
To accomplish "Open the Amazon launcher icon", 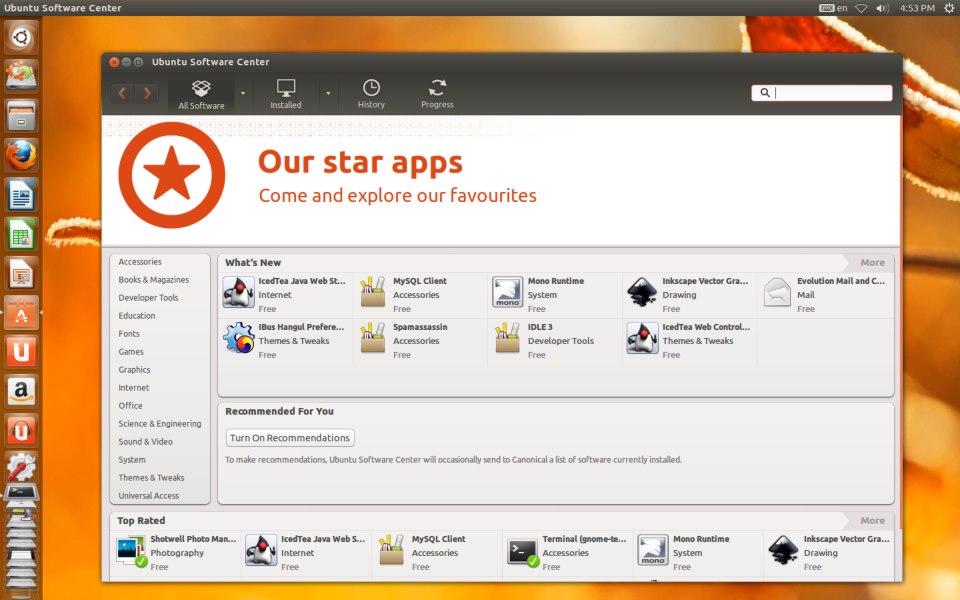I will pos(21,391).
